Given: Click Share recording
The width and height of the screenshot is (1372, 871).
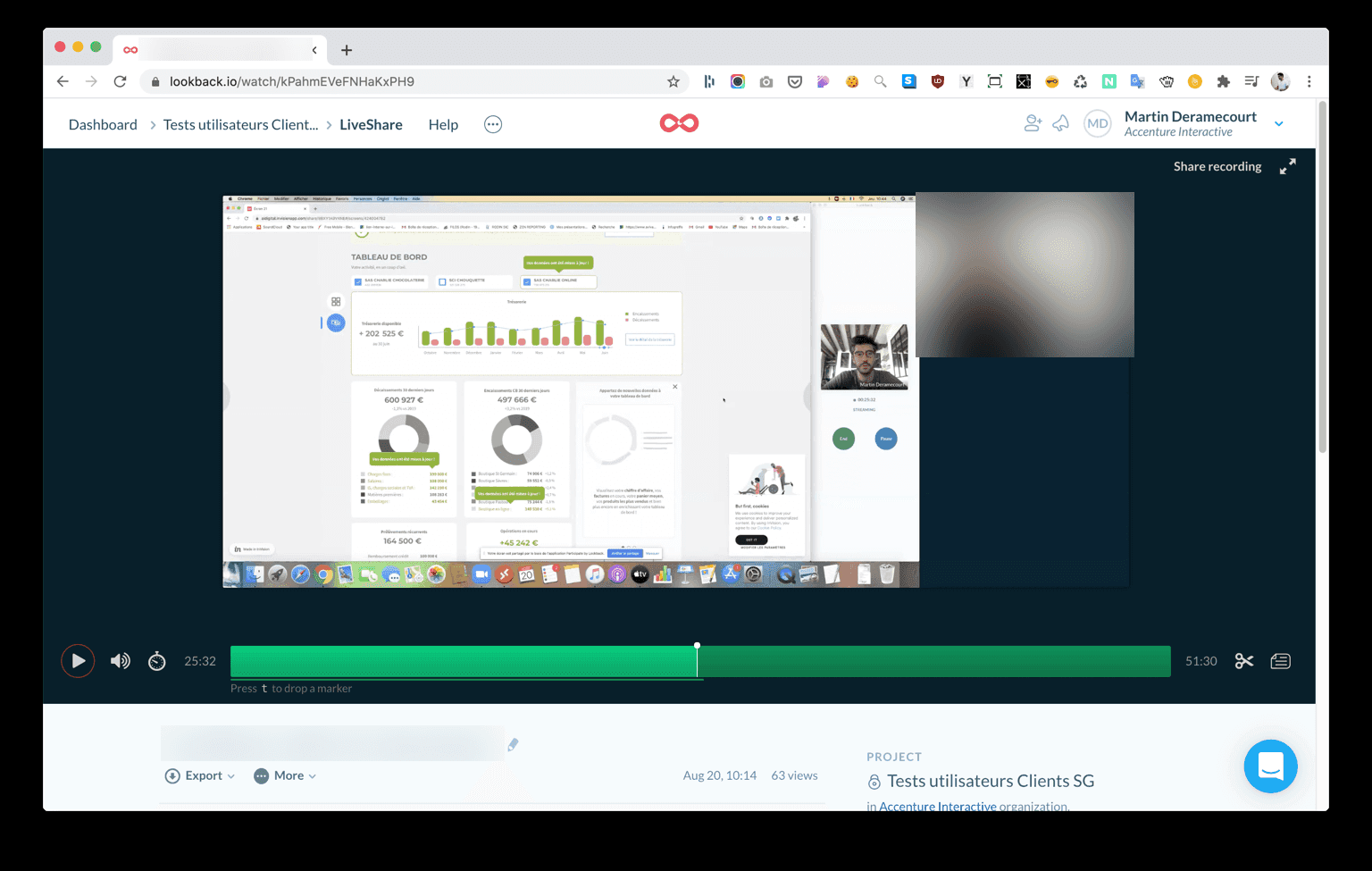Looking at the screenshot, I should [x=1217, y=166].
